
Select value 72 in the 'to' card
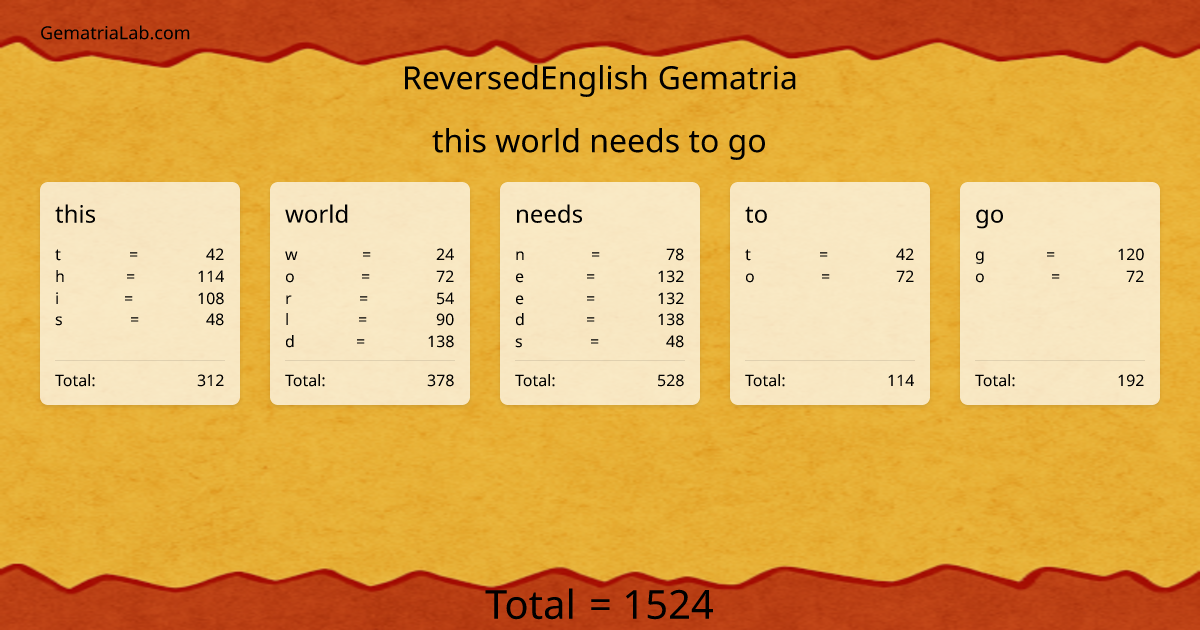[905, 276]
